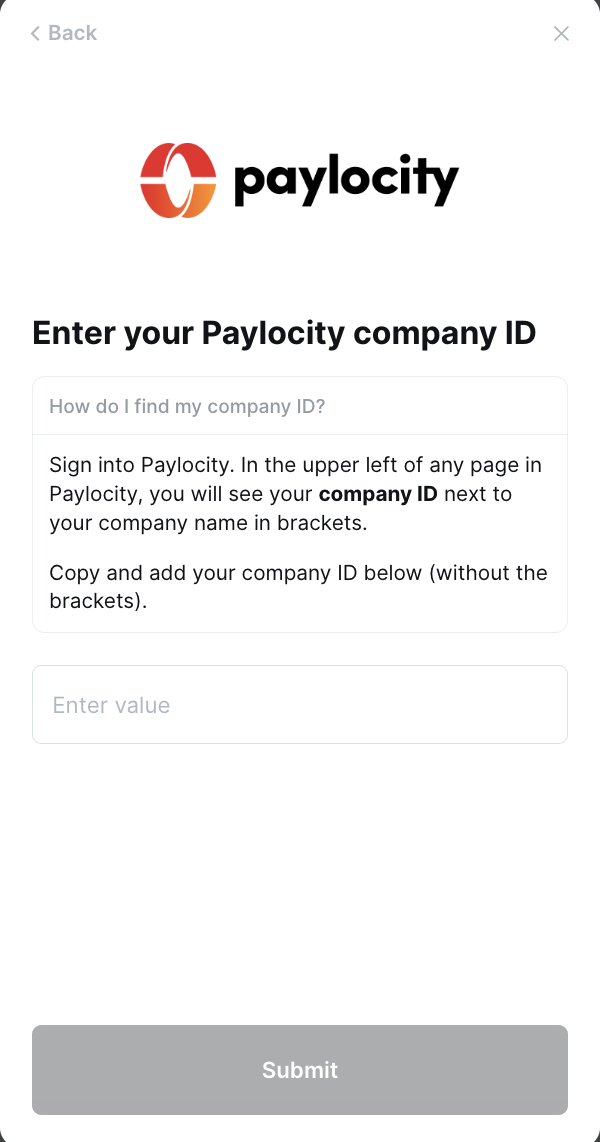
Task: Focus the "Enter value" input field
Action: [x=300, y=705]
